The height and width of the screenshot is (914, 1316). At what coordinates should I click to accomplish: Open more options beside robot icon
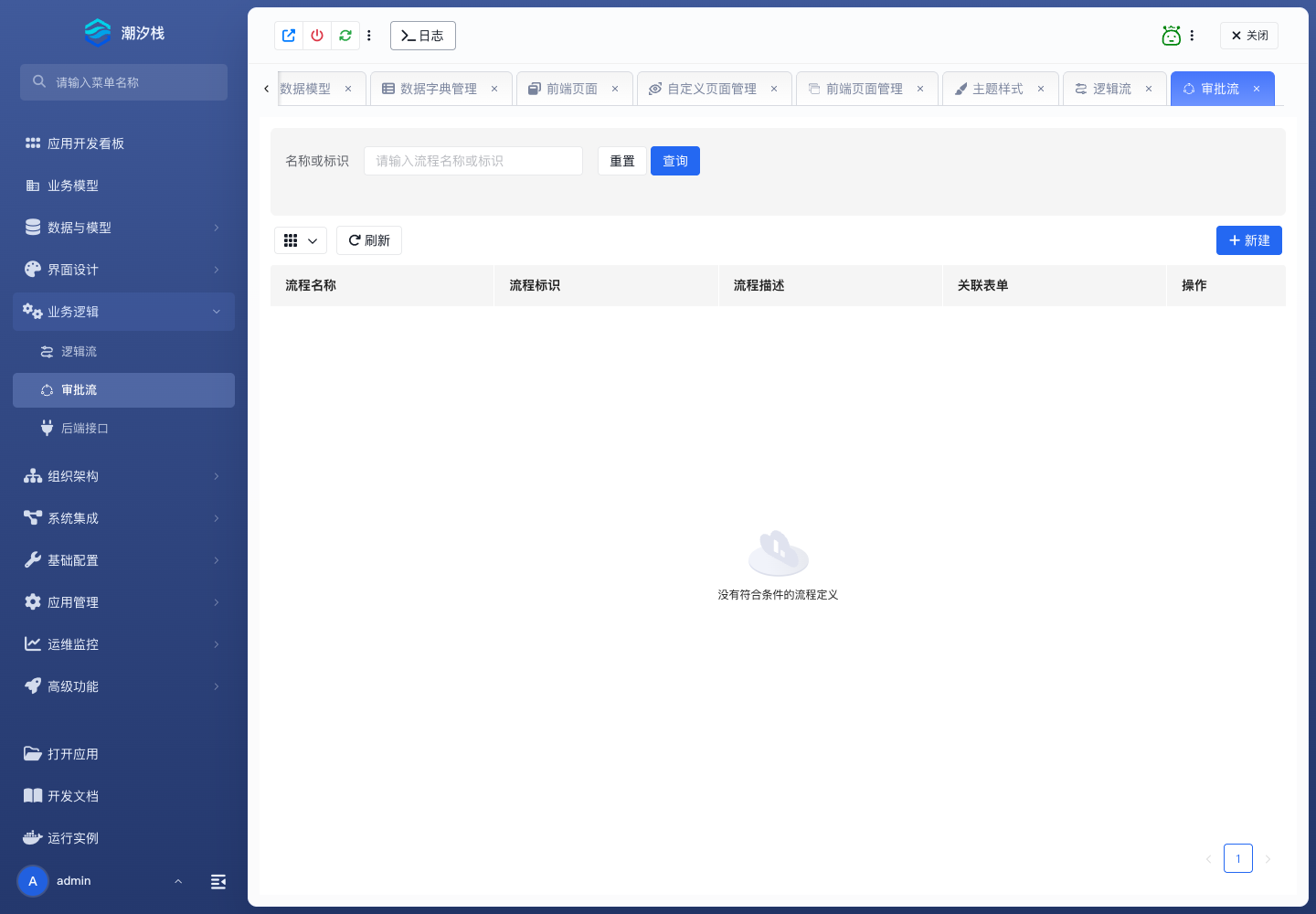tap(1192, 36)
